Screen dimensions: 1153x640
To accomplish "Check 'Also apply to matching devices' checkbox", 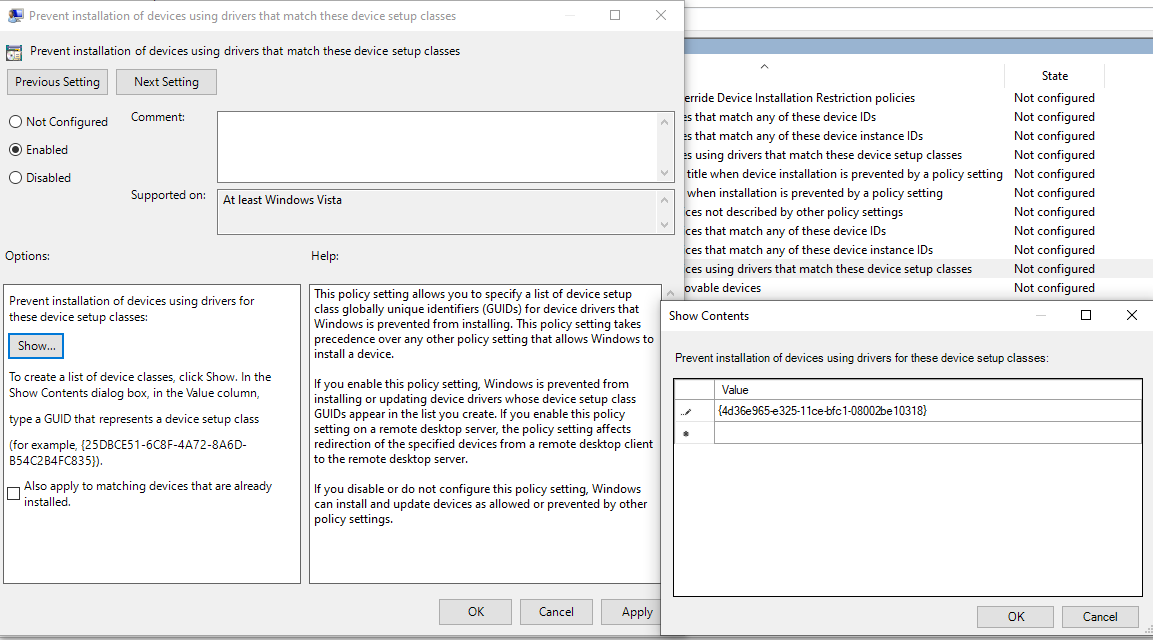I will tap(14, 494).
